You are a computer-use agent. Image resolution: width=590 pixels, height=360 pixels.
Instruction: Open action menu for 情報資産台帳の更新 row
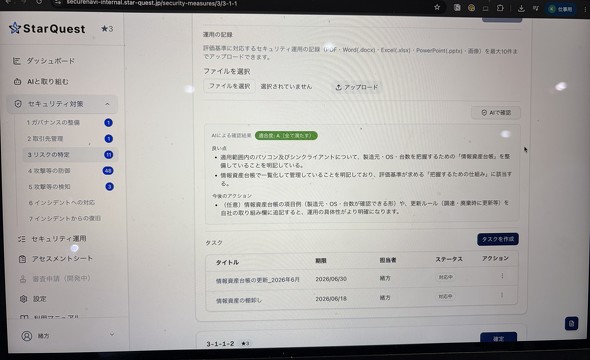point(502,276)
